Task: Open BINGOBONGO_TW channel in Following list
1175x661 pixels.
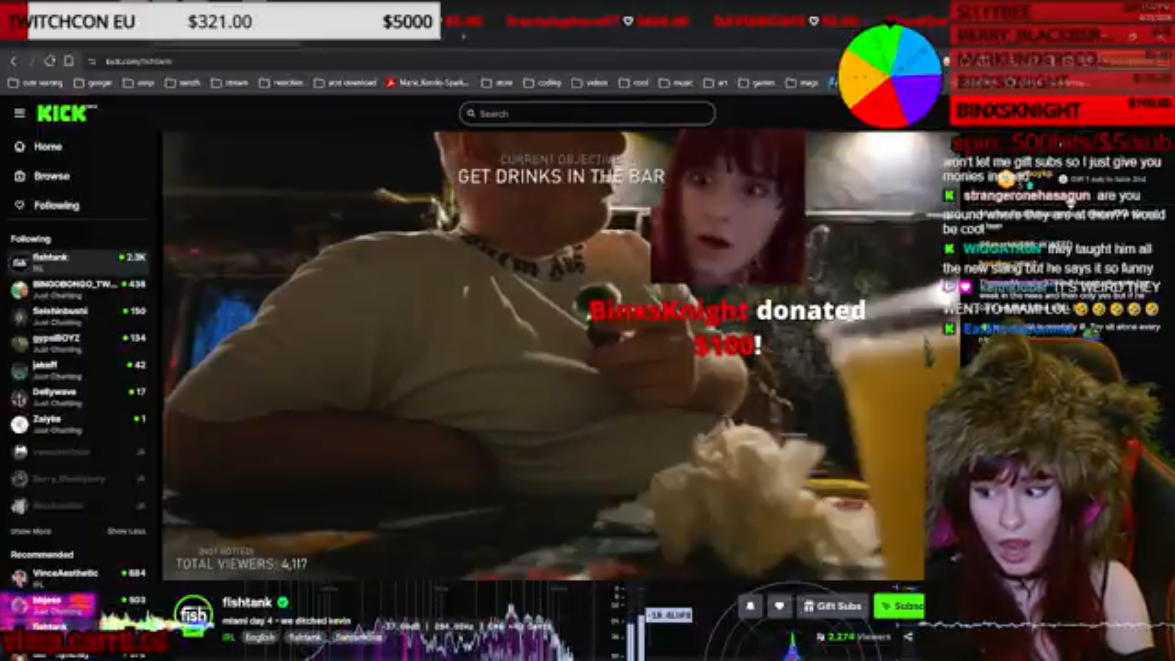Action: (79, 289)
